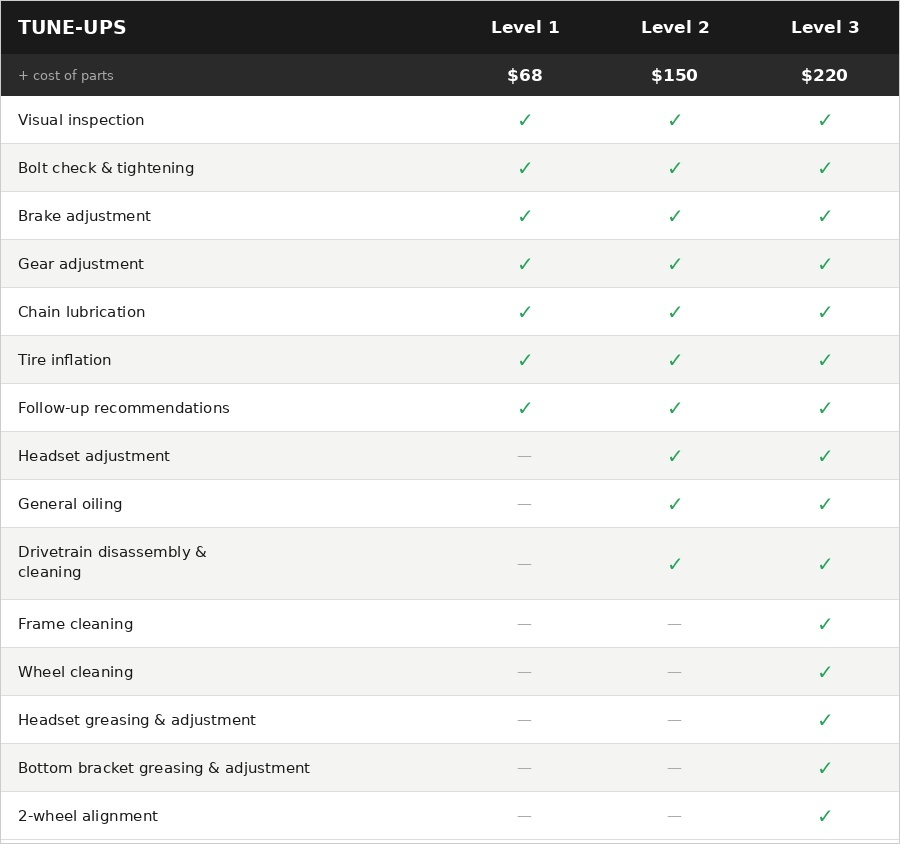Click Level 2 checkmark for Drivetrain disassembly row

coord(675,564)
